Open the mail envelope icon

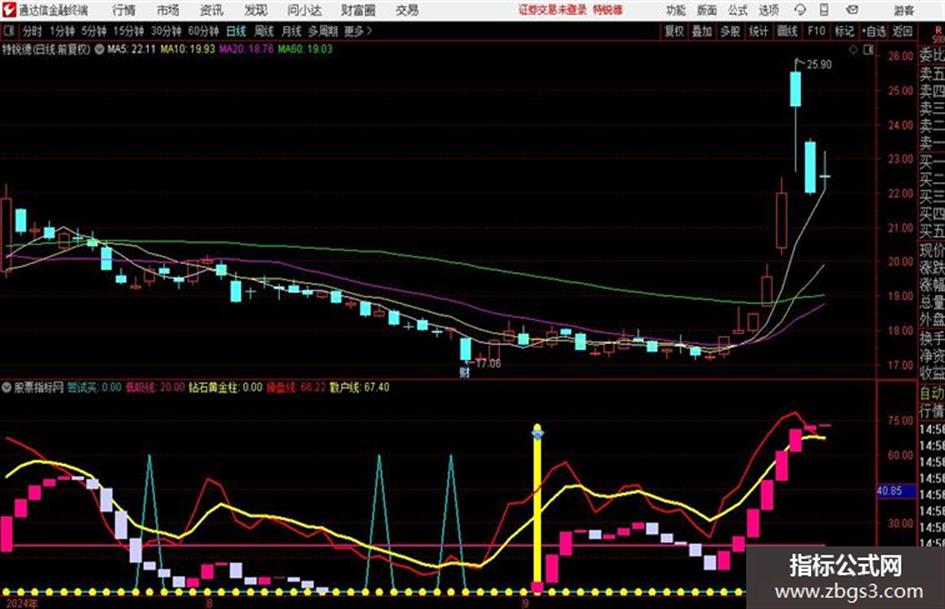tap(852, 10)
